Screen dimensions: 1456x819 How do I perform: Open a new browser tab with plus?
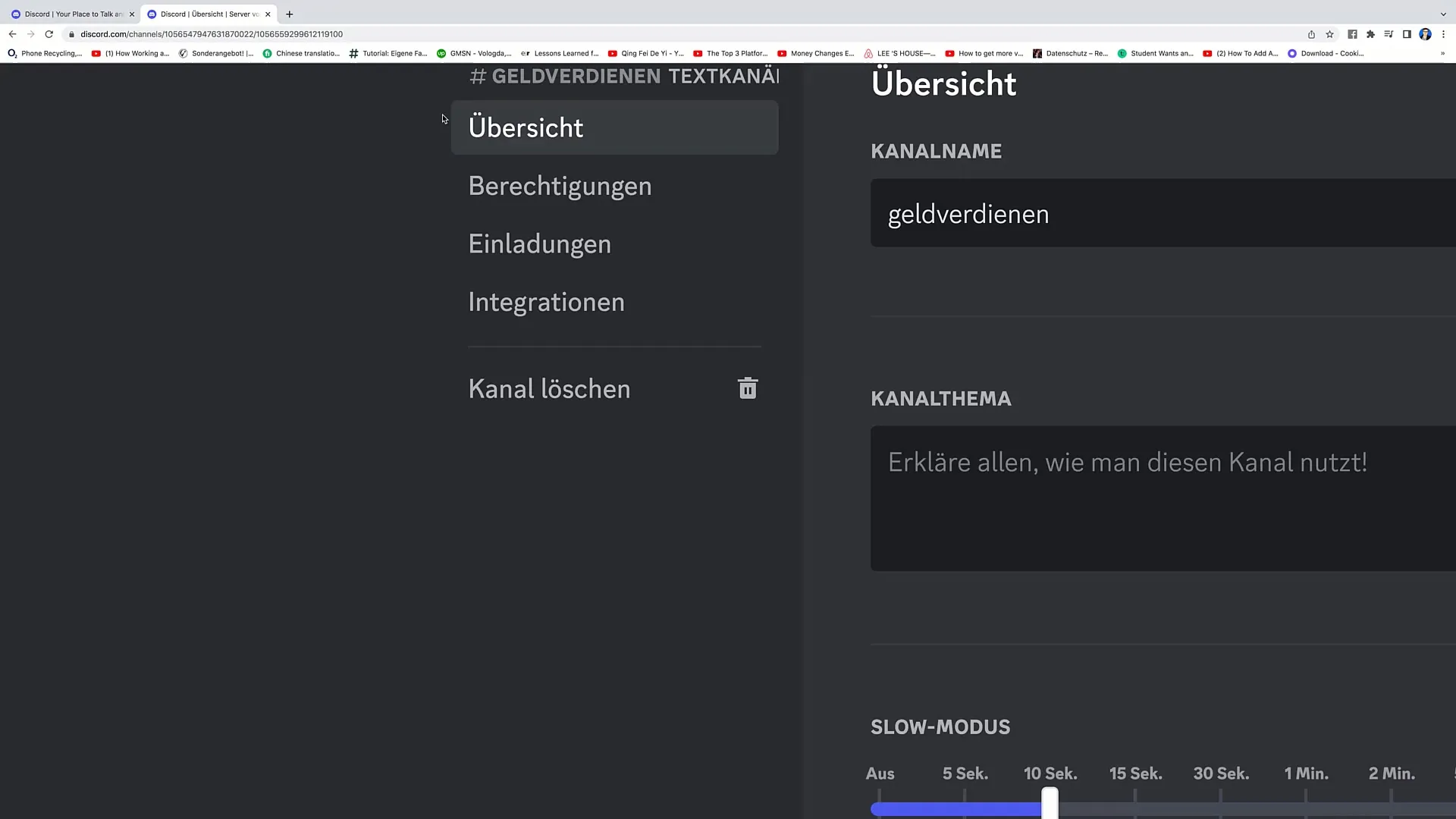click(289, 14)
